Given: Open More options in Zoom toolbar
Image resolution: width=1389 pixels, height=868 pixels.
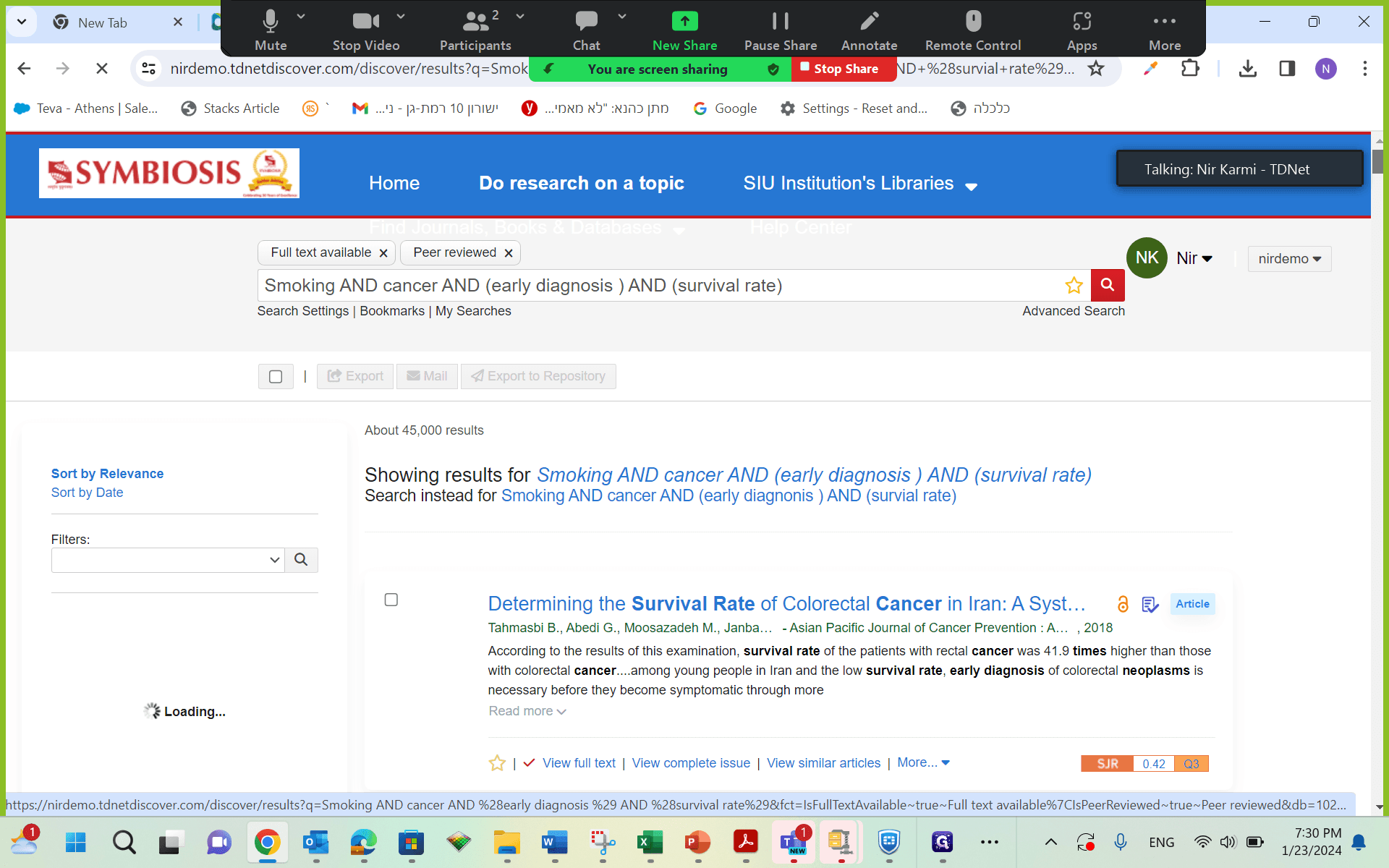Looking at the screenshot, I should tap(1165, 30).
